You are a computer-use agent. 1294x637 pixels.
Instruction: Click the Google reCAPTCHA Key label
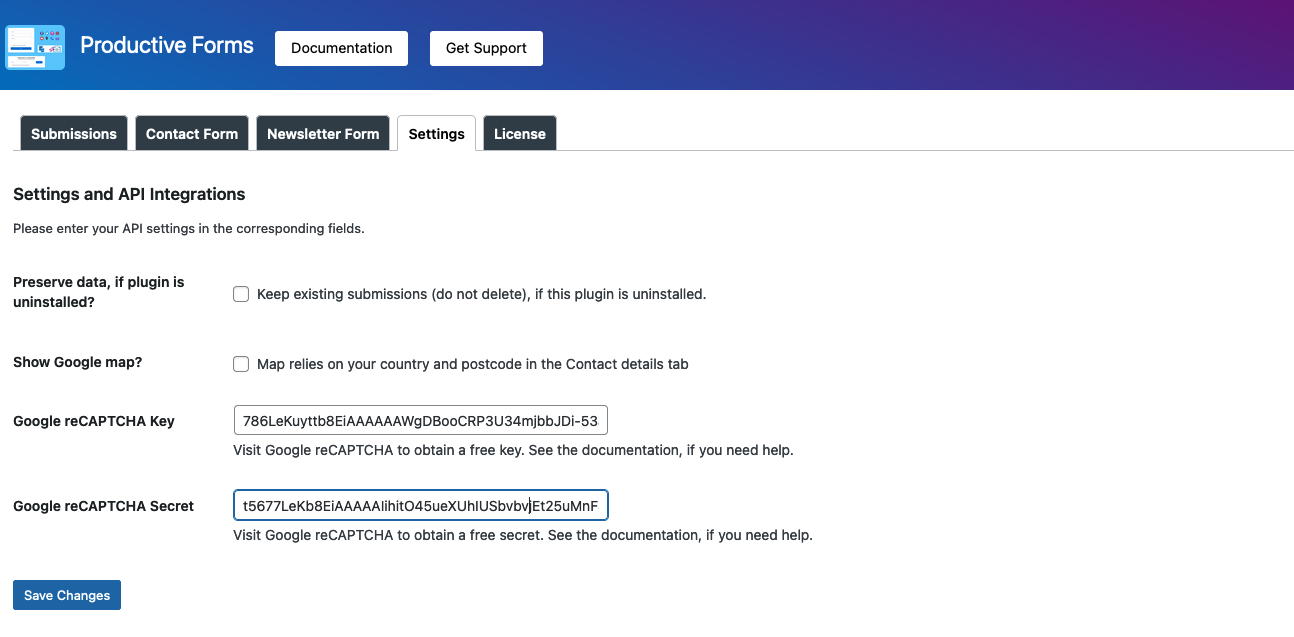coord(94,421)
